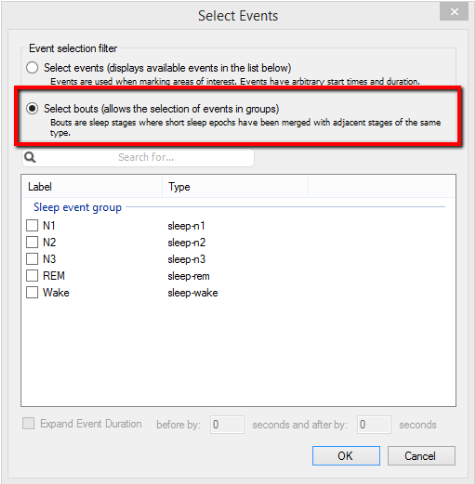Click the search magnifier icon

click(x=30, y=157)
